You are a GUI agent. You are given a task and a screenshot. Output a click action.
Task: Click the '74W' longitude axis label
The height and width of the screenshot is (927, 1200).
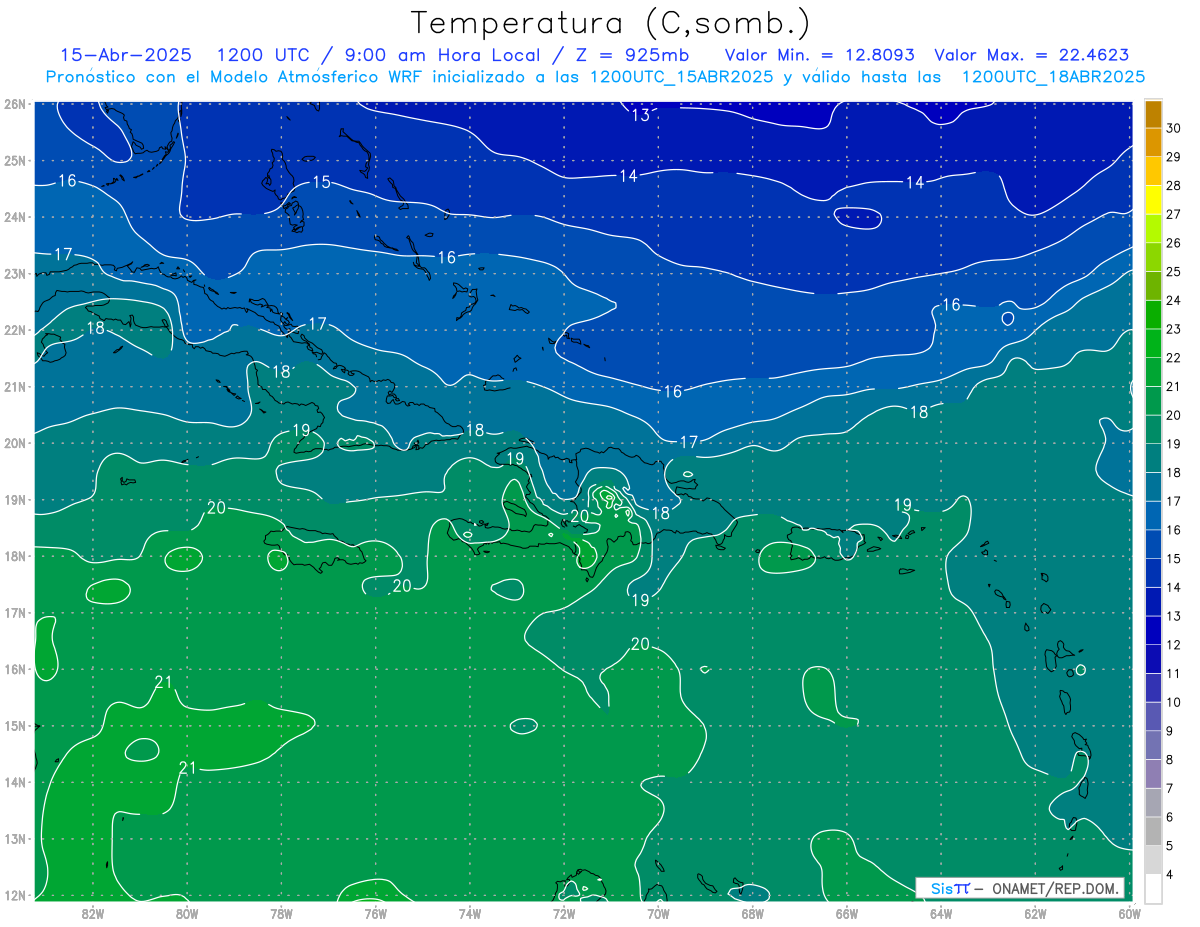[469, 913]
